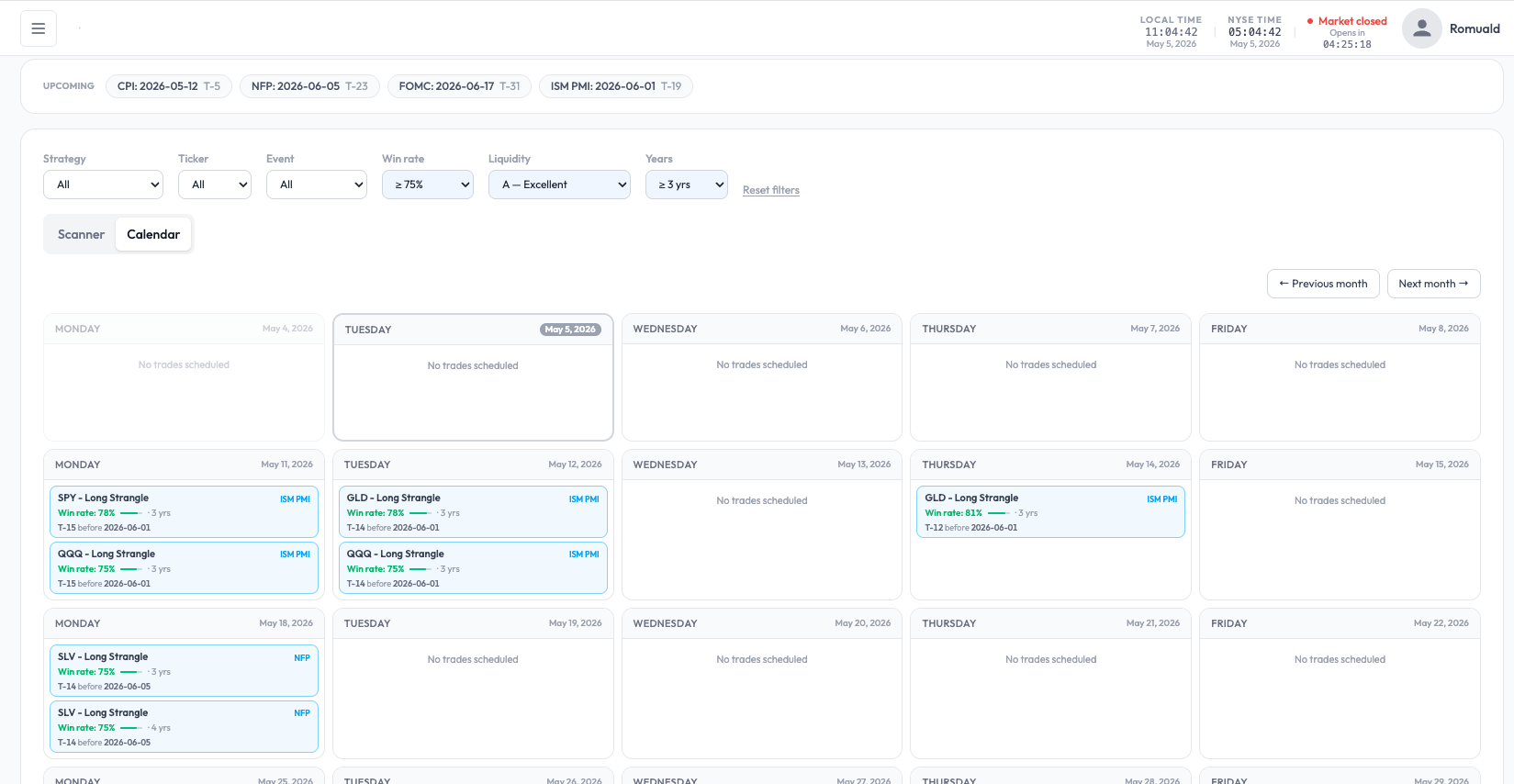This screenshot has width=1514, height=784.
Task: Open the hamburger menu
Action: click(x=39, y=28)
